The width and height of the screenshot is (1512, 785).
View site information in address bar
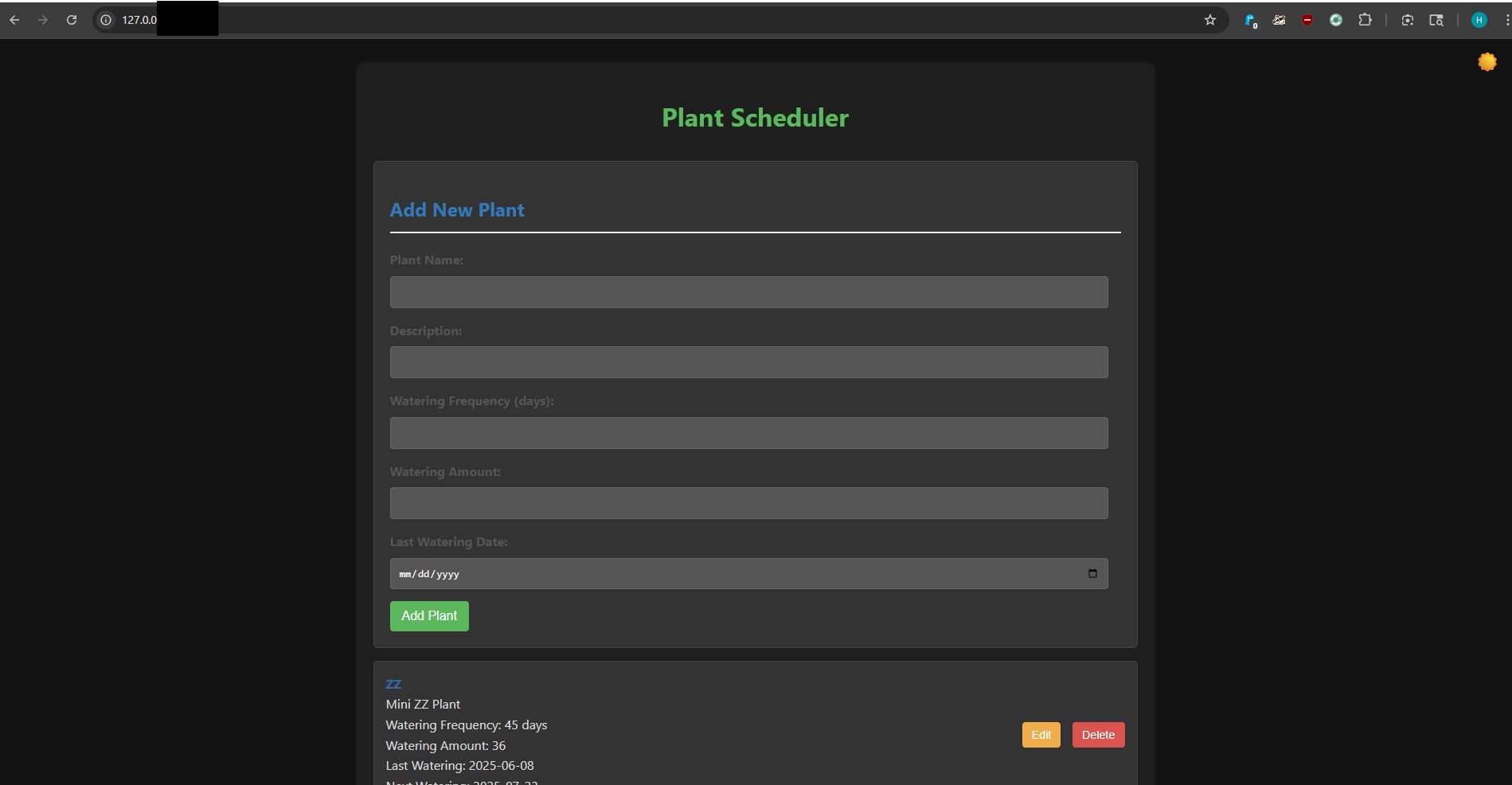(106, 20)
